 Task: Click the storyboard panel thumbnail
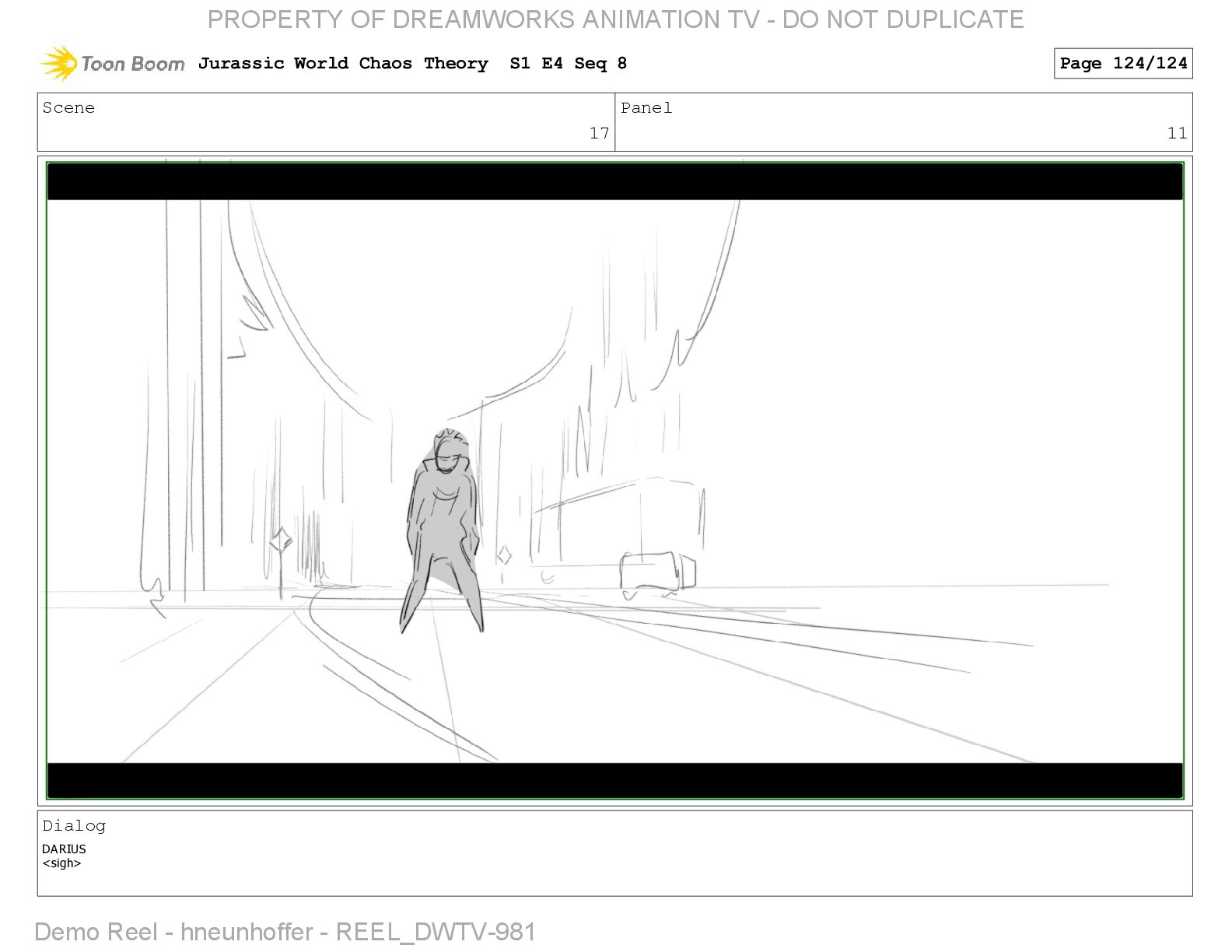[x=614, y=481]
